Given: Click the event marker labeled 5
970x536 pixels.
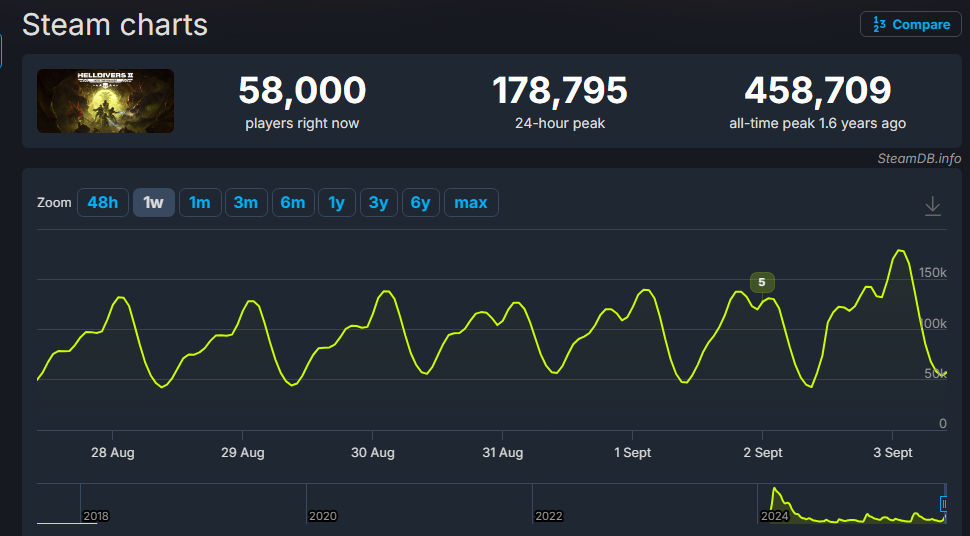Looking at the screenshot, I should coord(762,282).
